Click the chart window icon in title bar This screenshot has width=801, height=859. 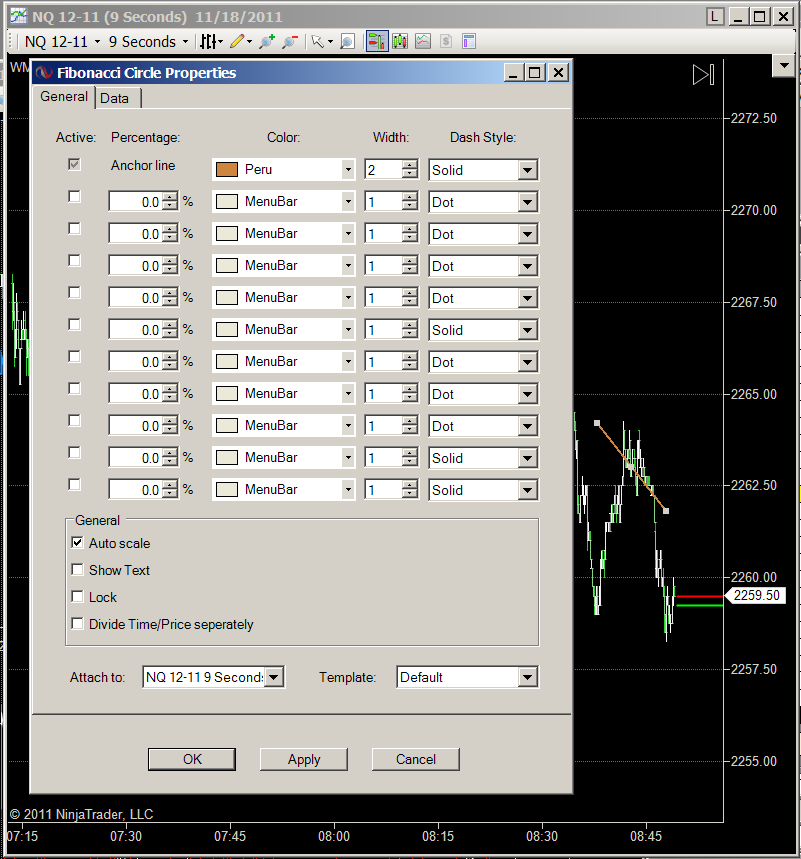click(19, 16)
